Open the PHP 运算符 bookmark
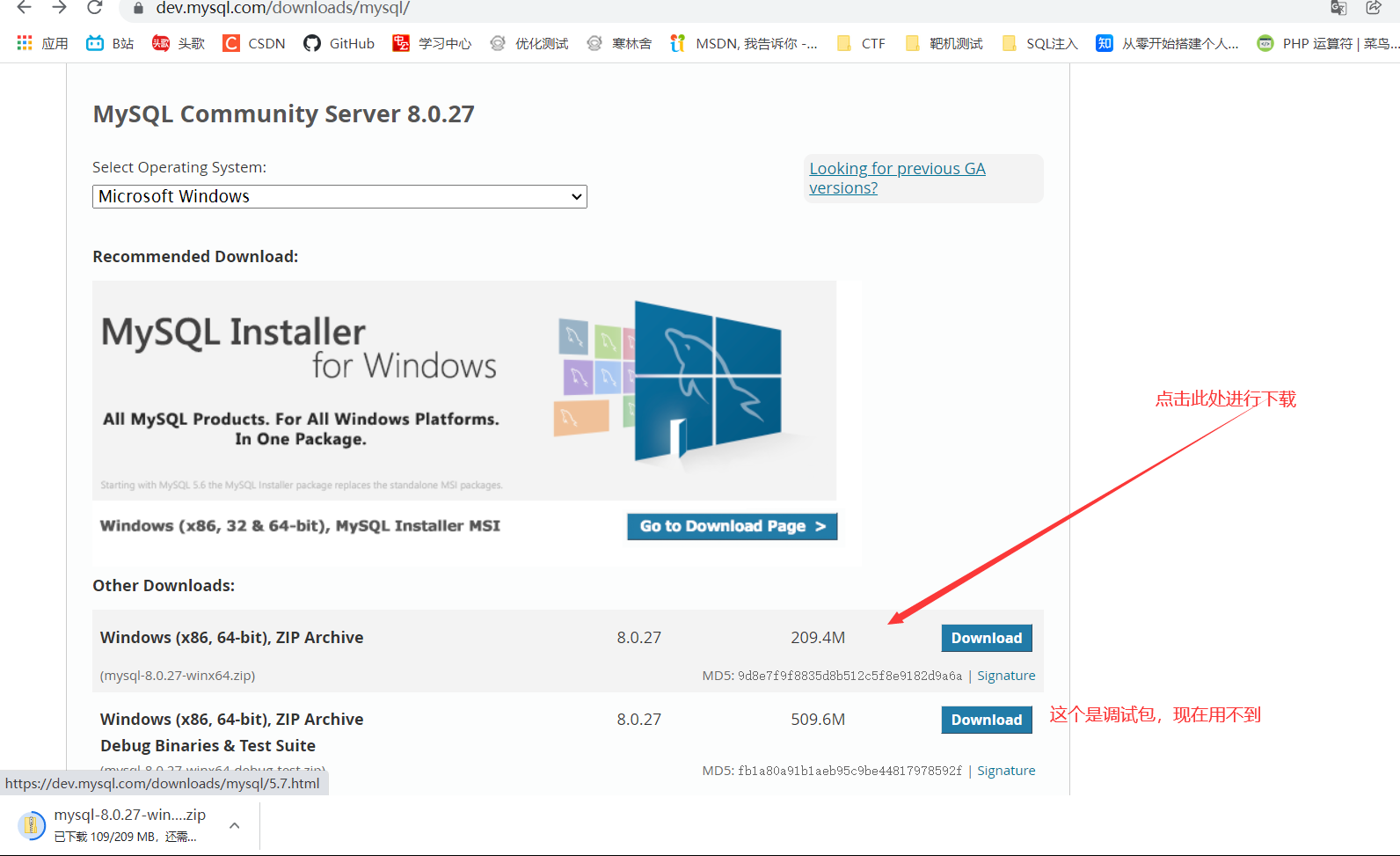This screenshot has width=1400, height=856. 1326,43
